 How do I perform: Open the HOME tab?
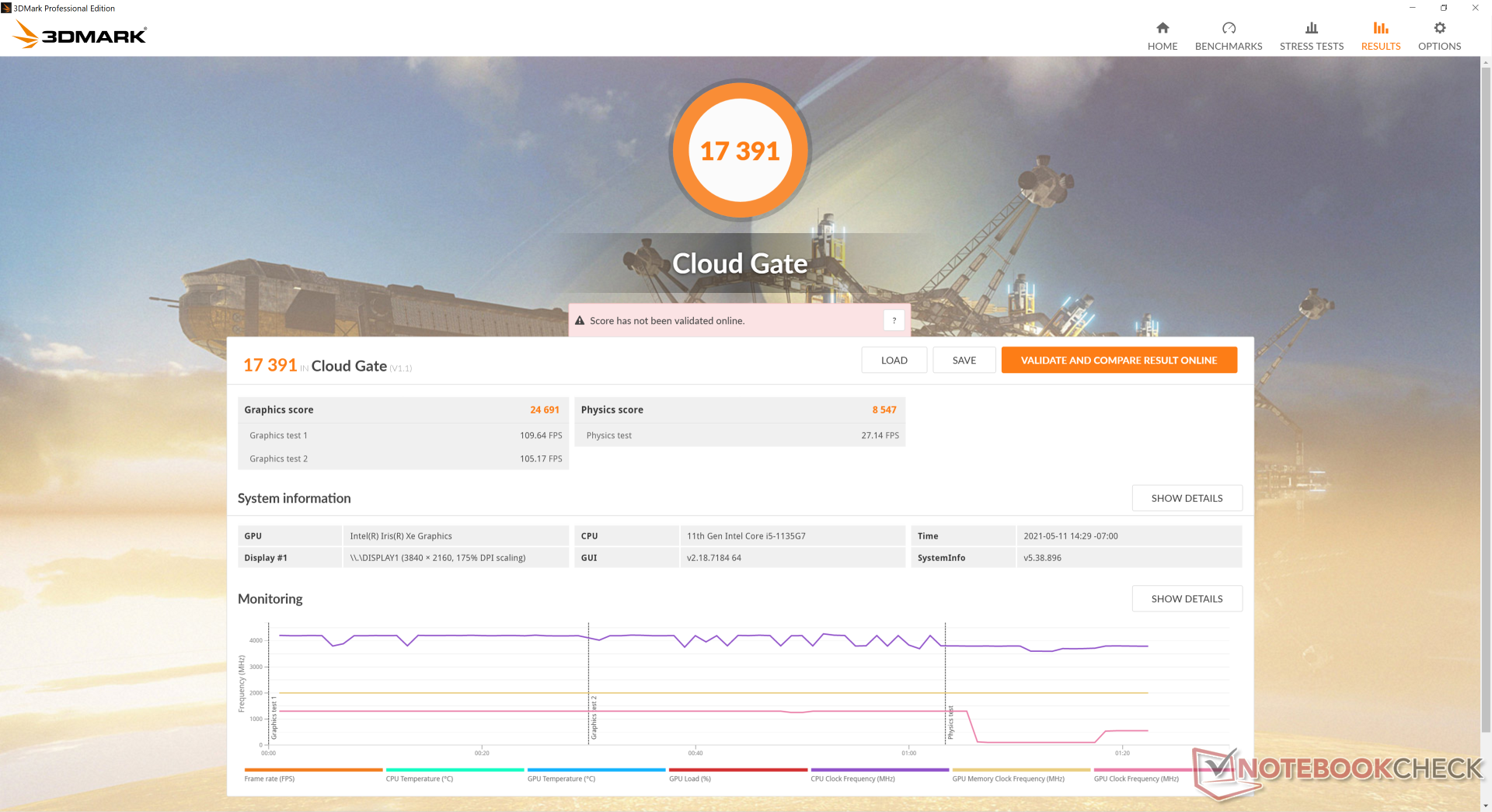(x=1163, y=37)
